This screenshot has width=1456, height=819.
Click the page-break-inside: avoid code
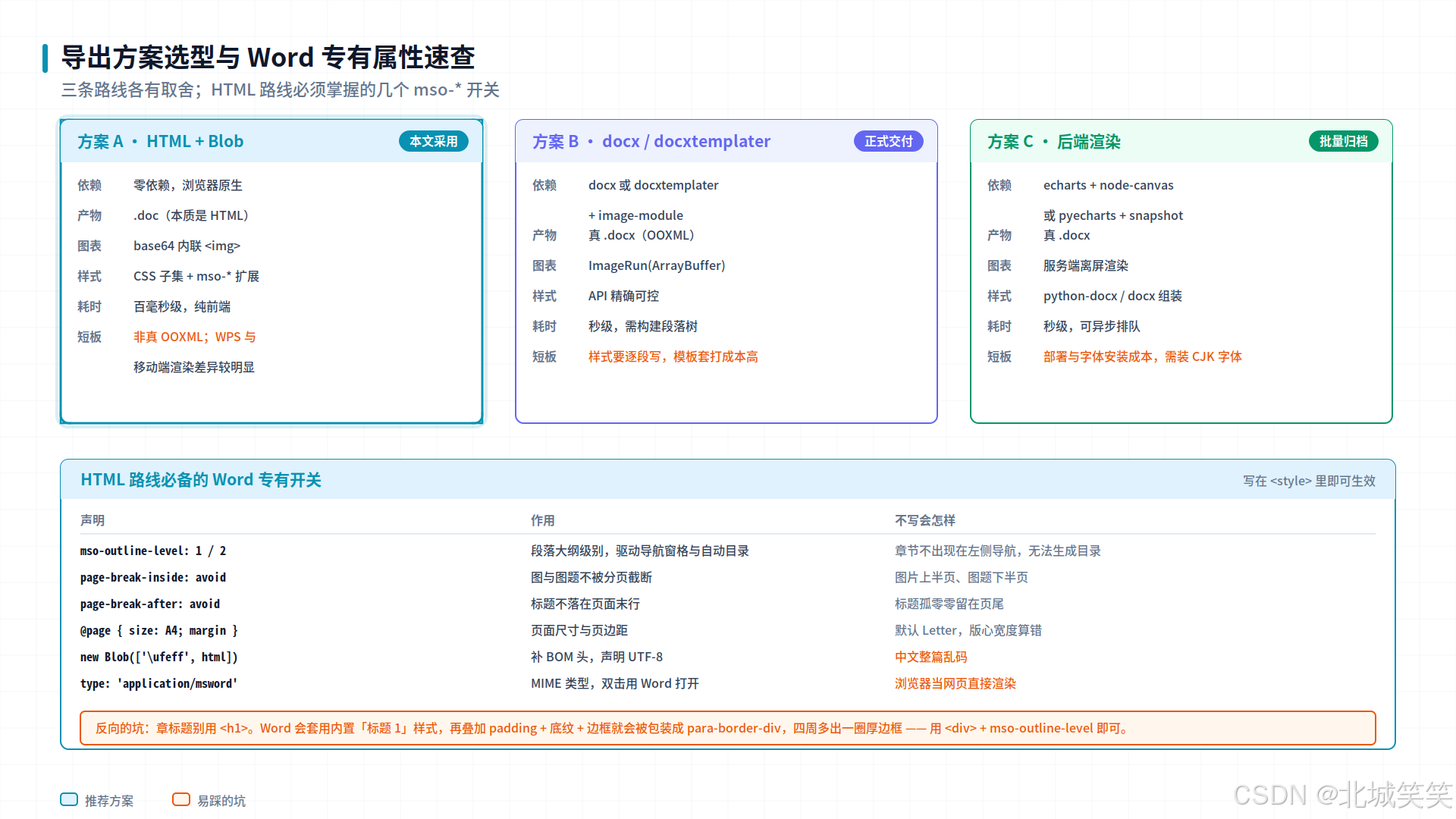[x=153, y=577]
